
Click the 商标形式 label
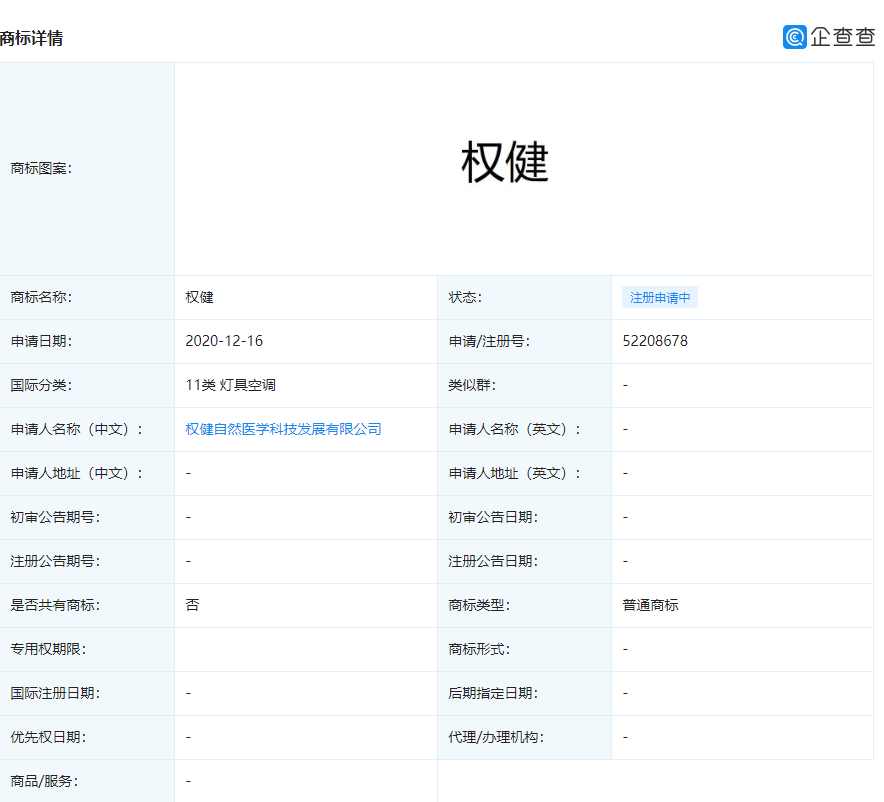tap(479, 649)
